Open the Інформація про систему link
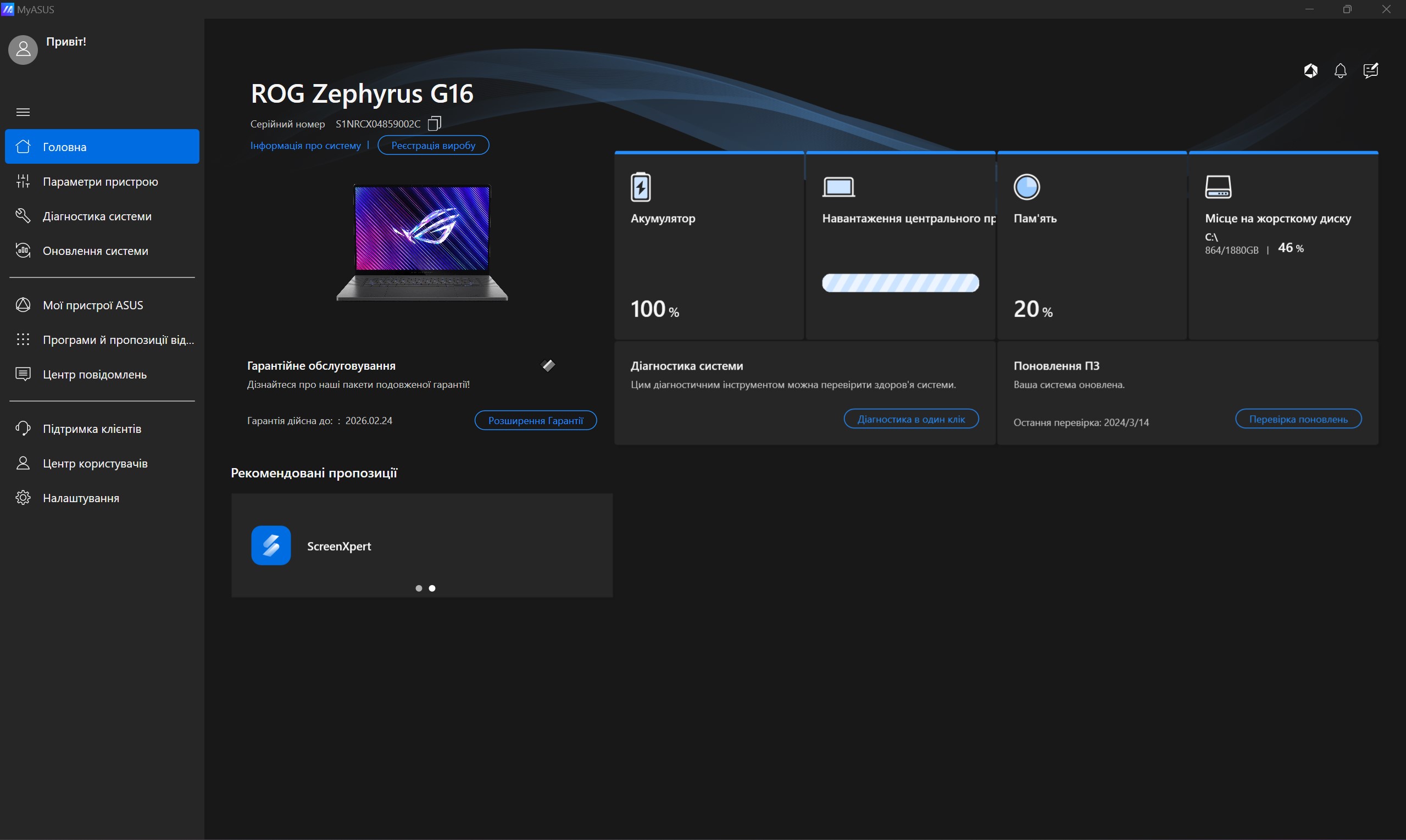Image resolution: width=1406 pixels, height=840 pixels. point(305,146)
